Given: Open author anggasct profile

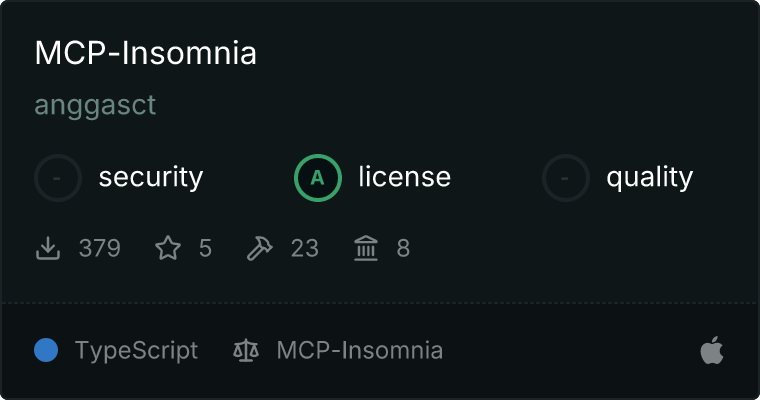Looking at the screenshot, I should tap(95, 105).
